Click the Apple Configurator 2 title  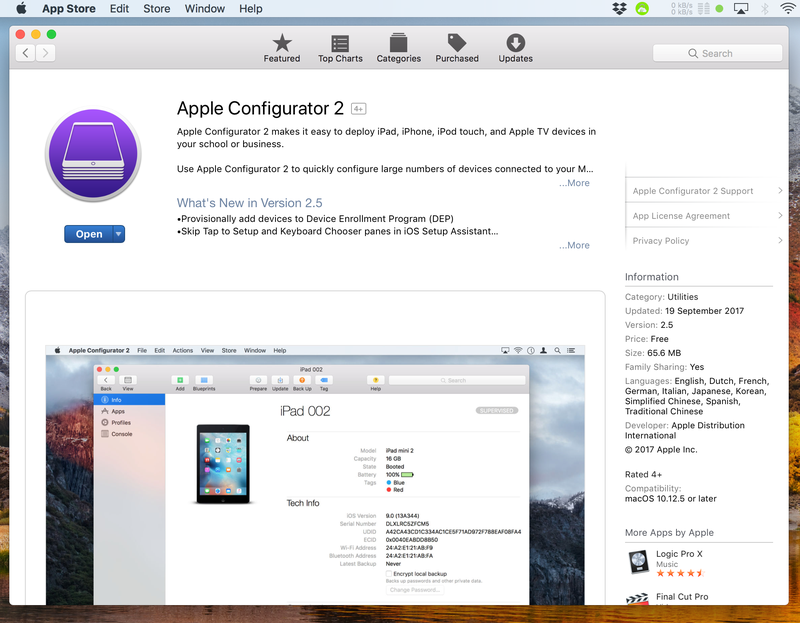(x=260, y=108)
